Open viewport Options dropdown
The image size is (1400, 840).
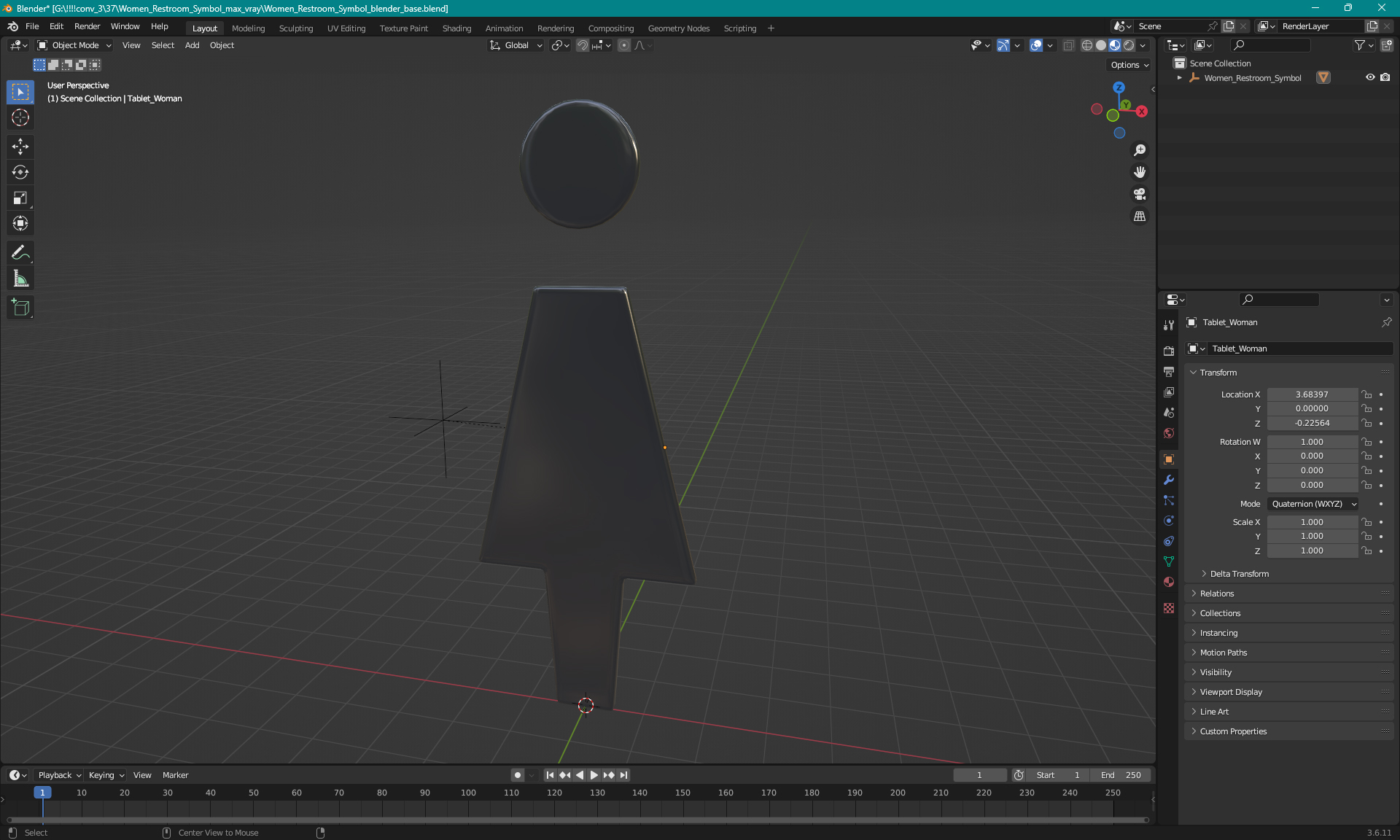click(1129, 65)
